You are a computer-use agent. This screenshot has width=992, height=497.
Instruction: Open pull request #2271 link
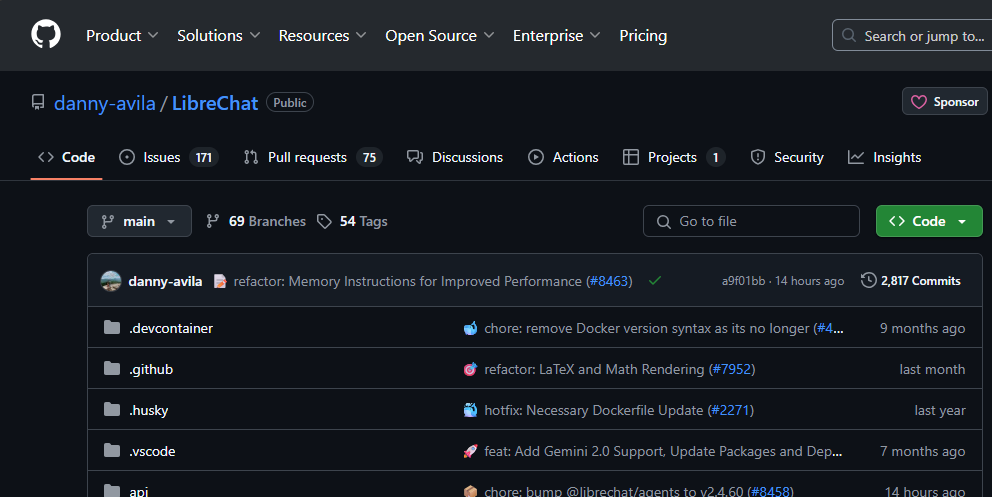[731, 410]
